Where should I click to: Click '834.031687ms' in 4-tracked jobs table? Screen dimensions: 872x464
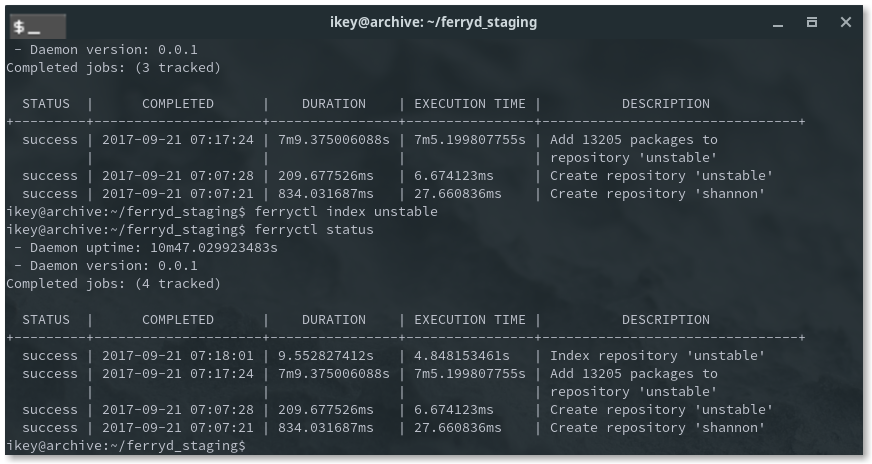[x=326, y=428]
